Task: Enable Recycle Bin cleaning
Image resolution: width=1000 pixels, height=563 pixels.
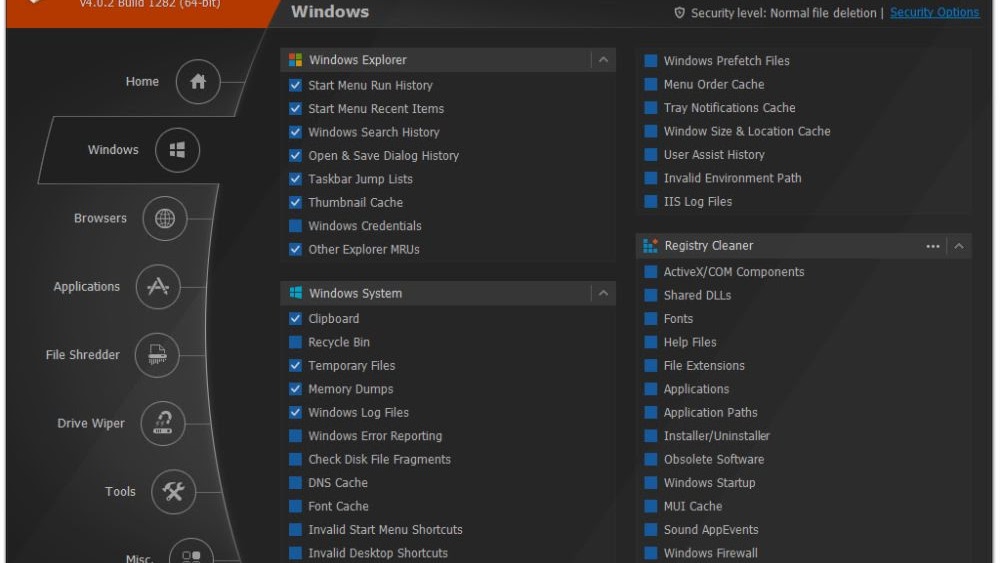Action: coord(295,342)
